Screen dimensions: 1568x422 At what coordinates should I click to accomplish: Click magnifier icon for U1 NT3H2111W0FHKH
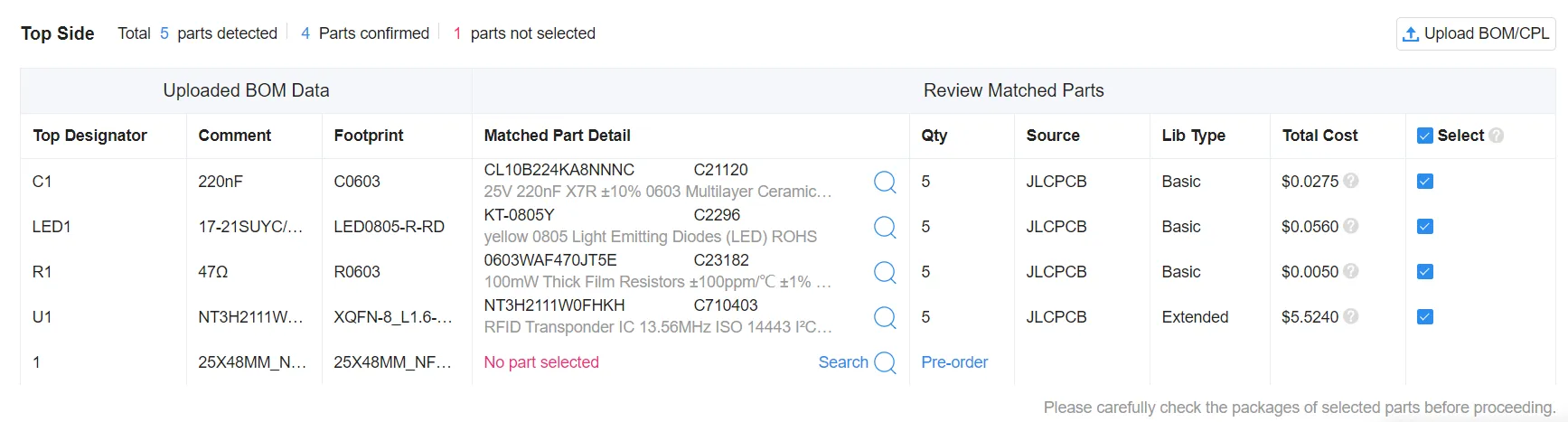(885, 317)
